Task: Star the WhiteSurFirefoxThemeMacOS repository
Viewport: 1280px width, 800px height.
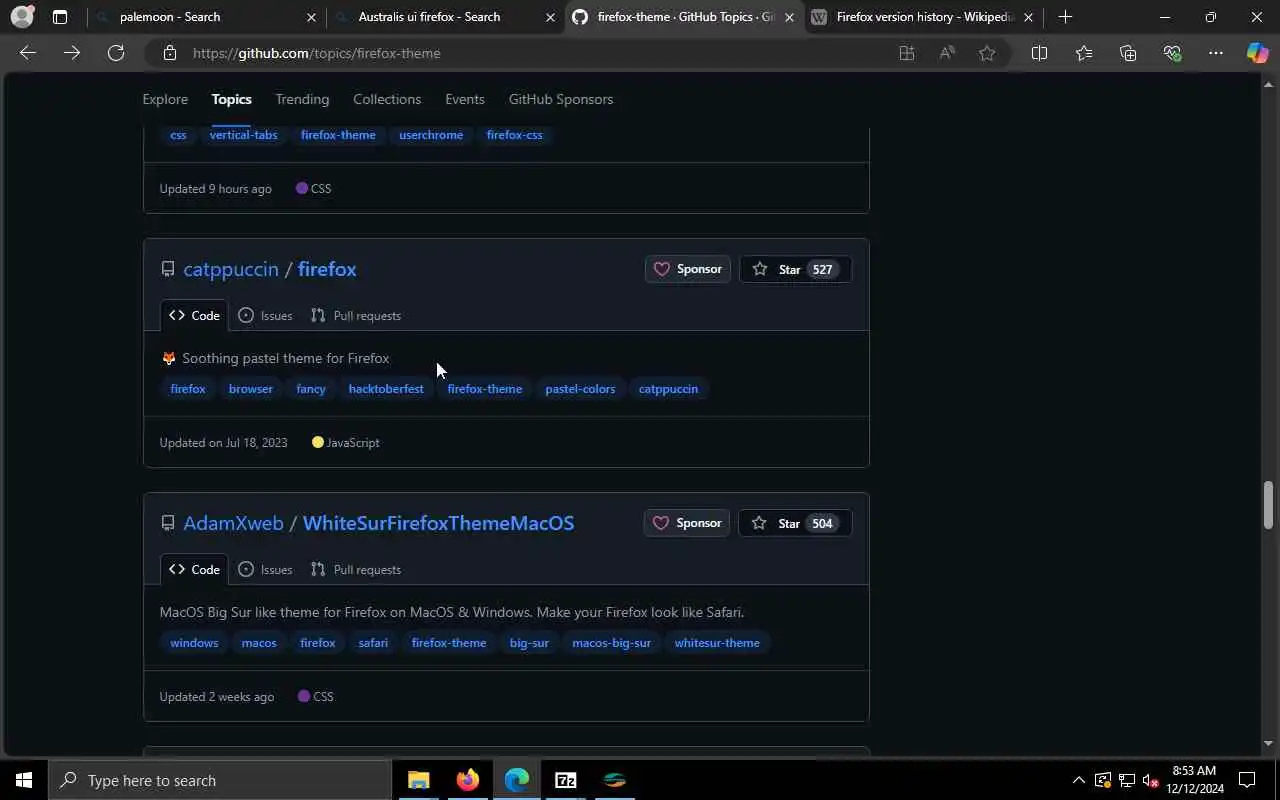Action: tap(795, 523)
